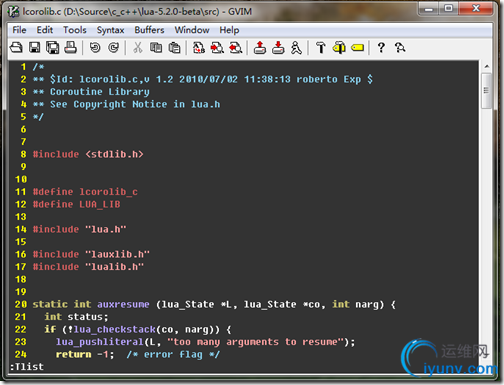Open a file with the toolbar Open icon
The width and height of the screenshot is (504, 385).
pos(16,48)
